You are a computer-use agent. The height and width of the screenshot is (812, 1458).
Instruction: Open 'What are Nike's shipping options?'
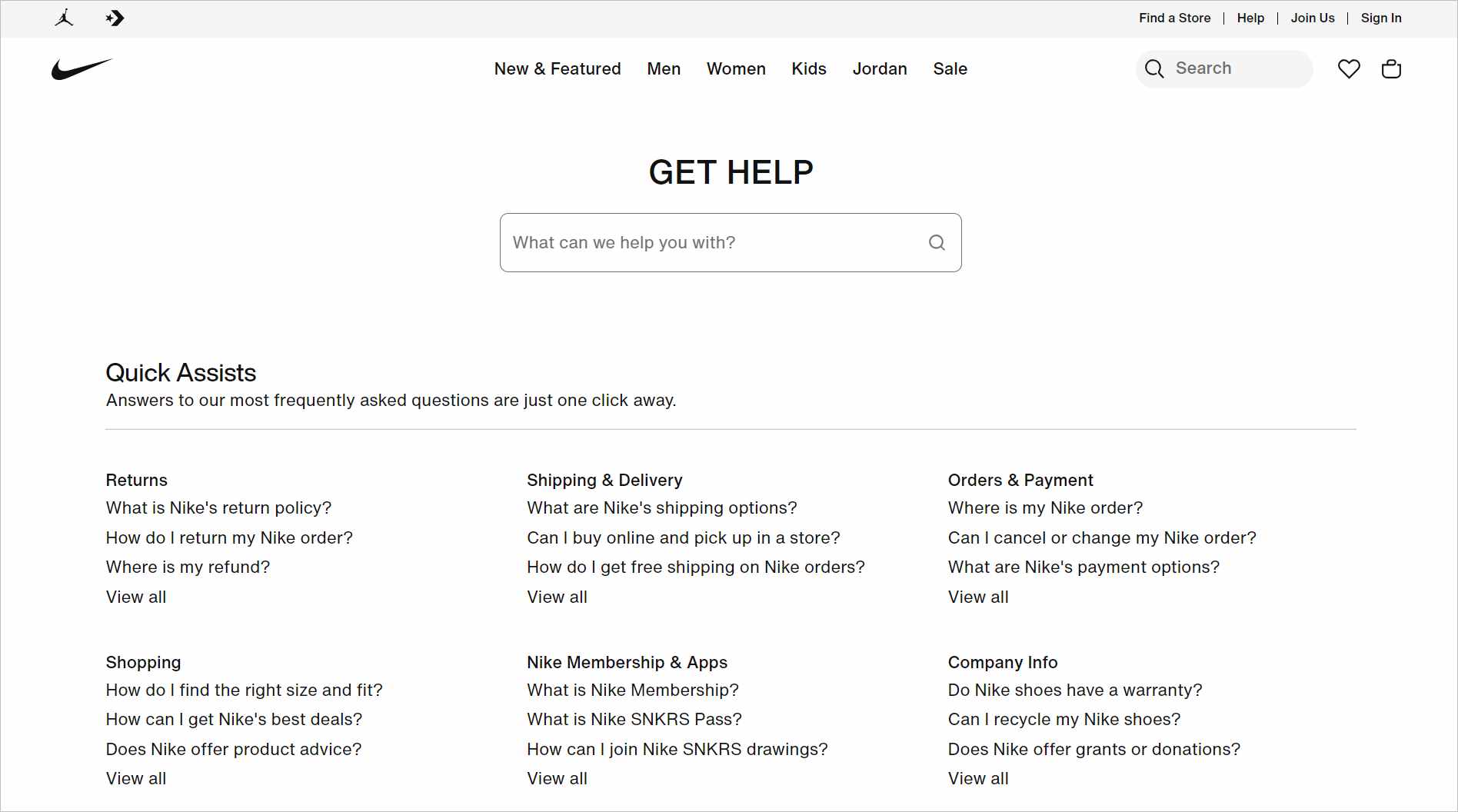[x=661, y=508]
